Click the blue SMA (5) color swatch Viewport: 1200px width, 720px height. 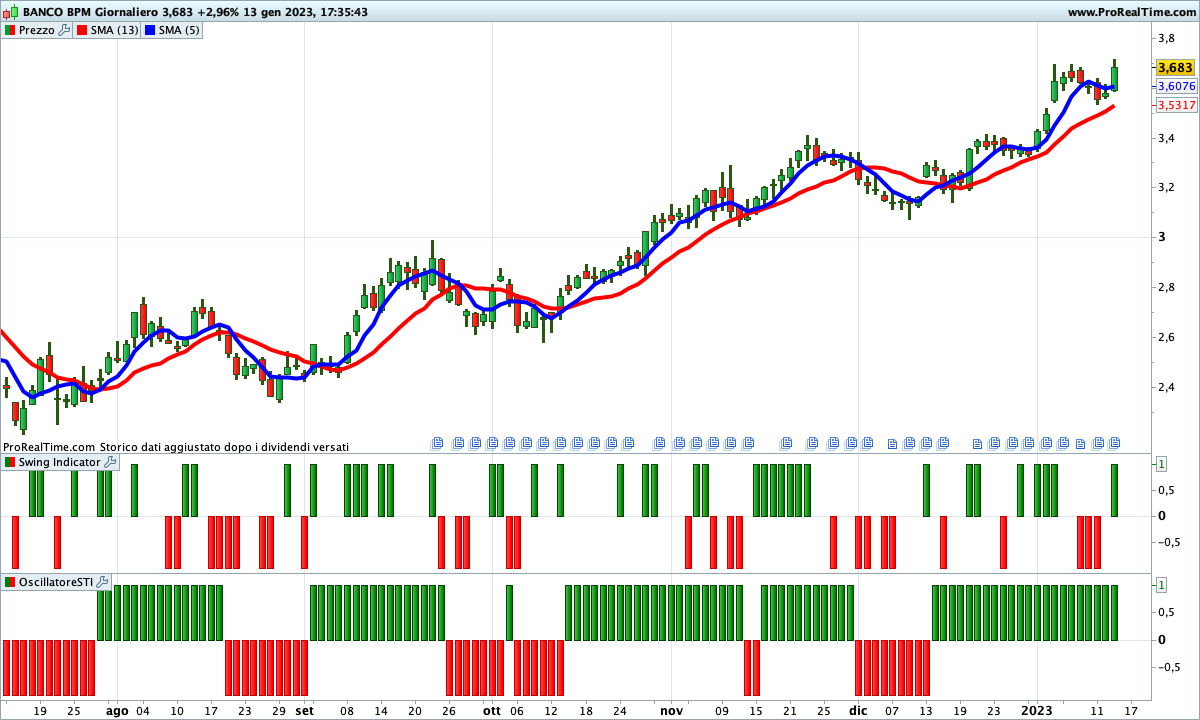(150, 30)
